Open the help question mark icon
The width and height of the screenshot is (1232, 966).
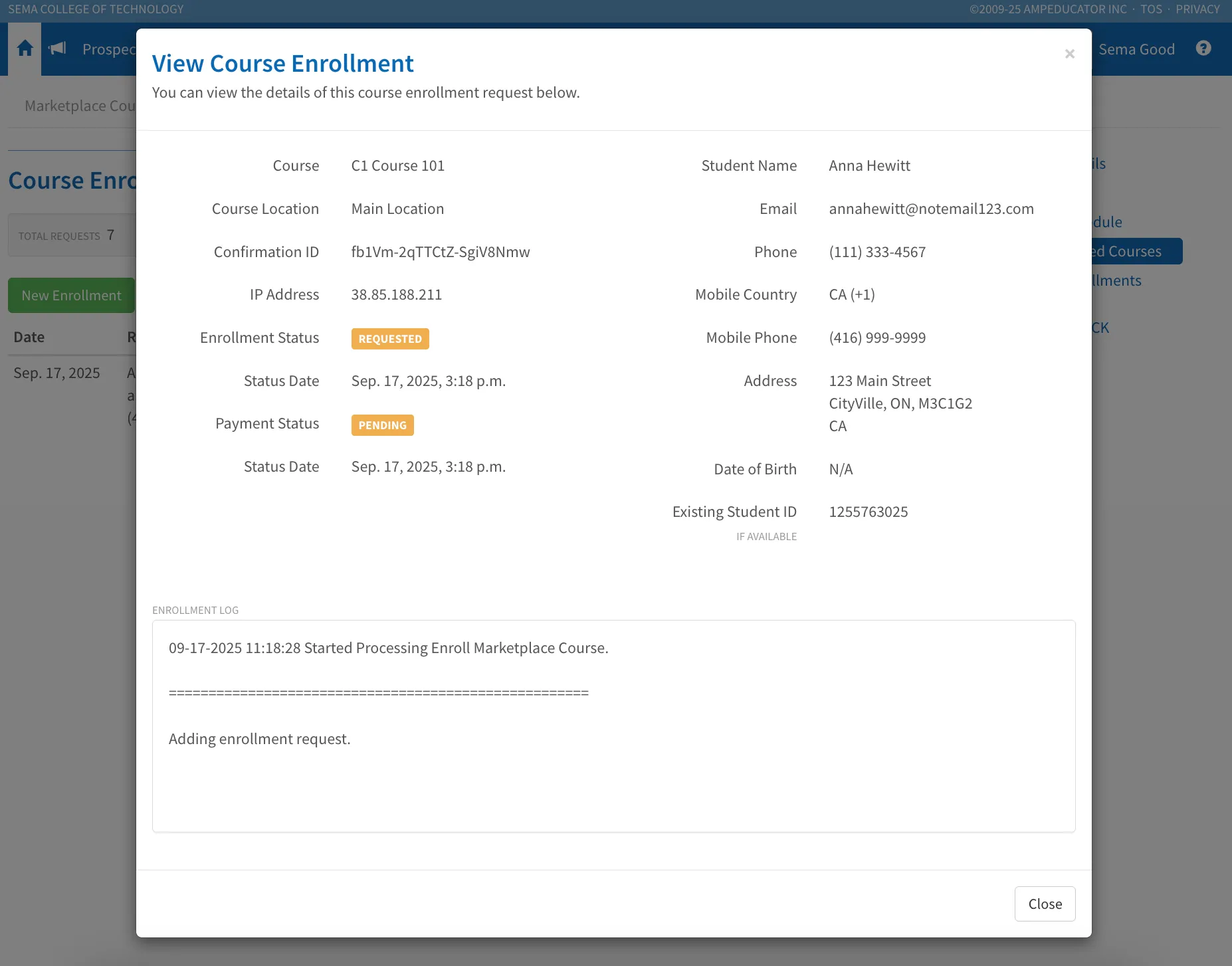[1203, 48]
